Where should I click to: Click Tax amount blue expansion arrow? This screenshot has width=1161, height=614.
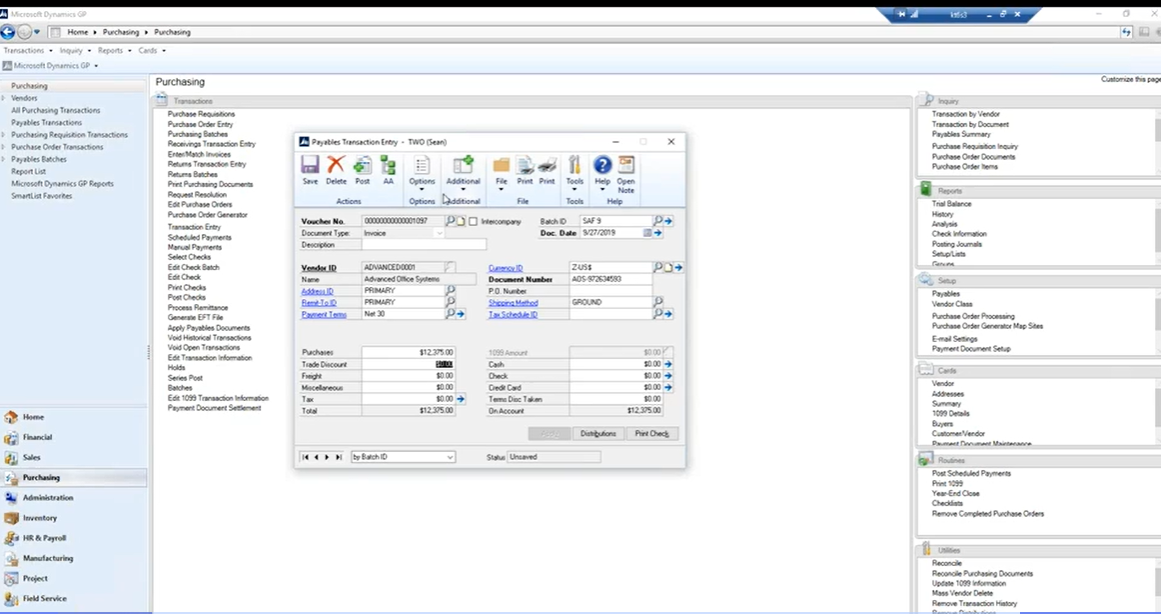coord(461,399)
